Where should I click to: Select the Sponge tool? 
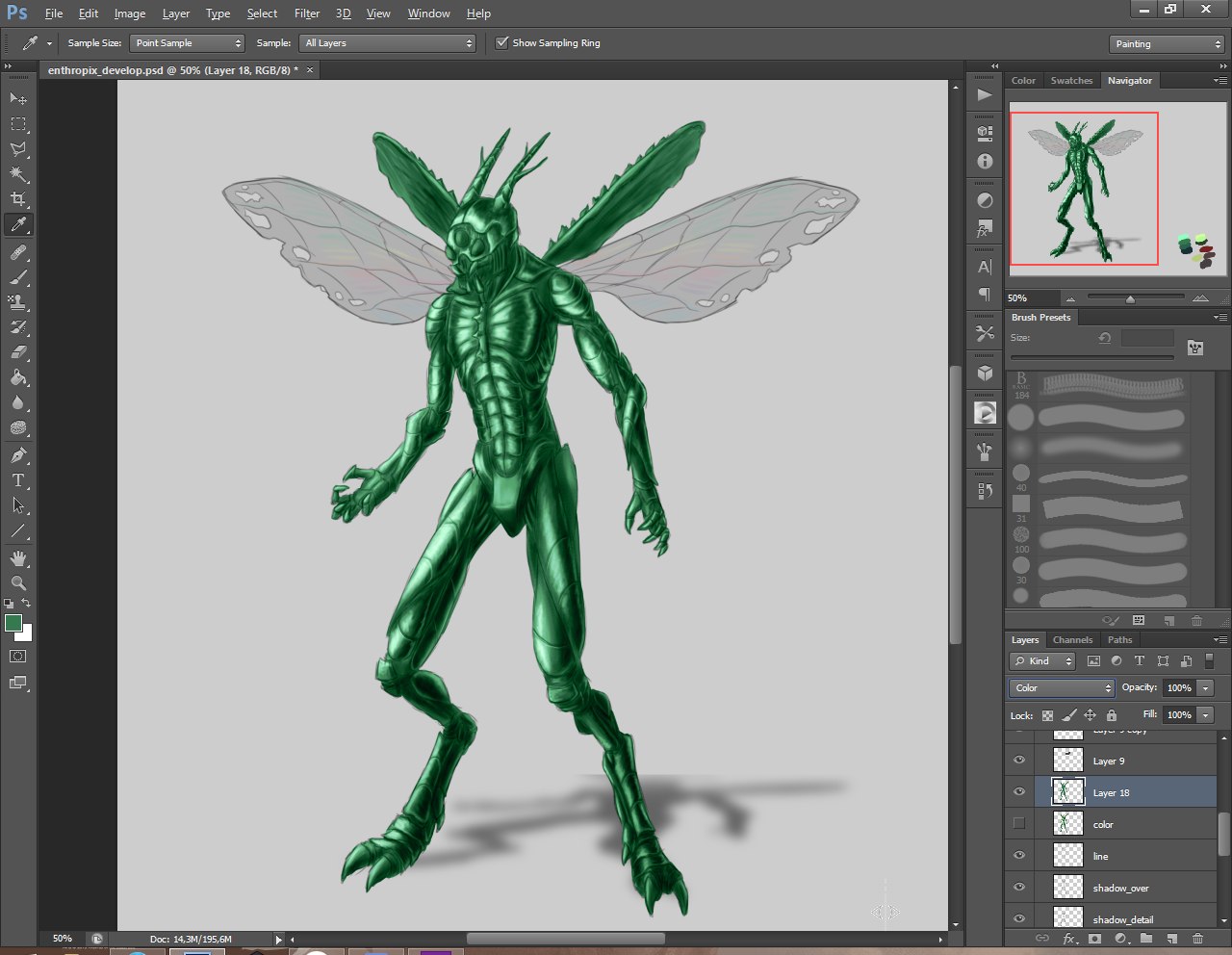pyautogui.click(x=18, y=427)
